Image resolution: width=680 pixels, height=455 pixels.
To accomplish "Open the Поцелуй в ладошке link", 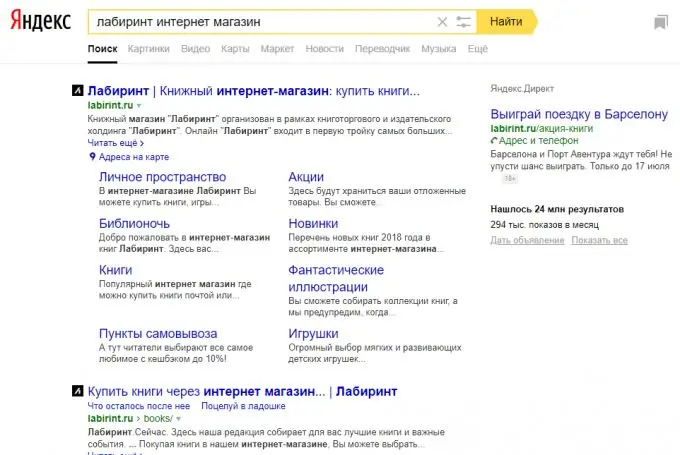I will click(x=243, y=406).
